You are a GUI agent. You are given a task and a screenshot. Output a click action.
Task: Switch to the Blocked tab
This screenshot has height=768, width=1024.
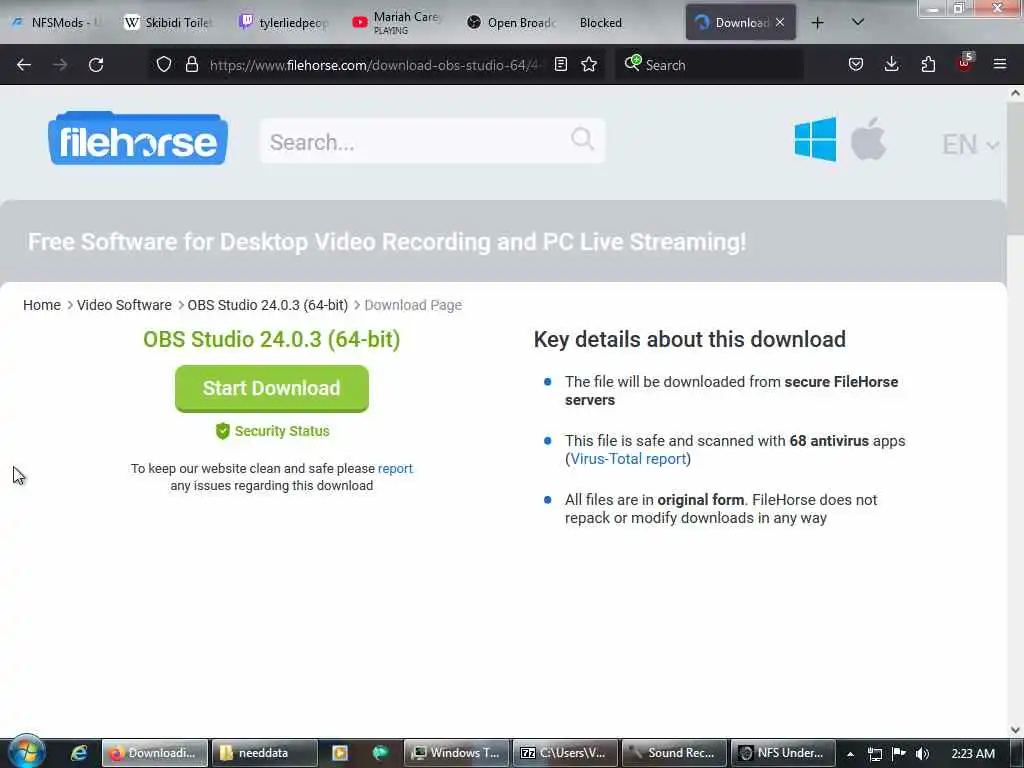(x=601, y=23)
